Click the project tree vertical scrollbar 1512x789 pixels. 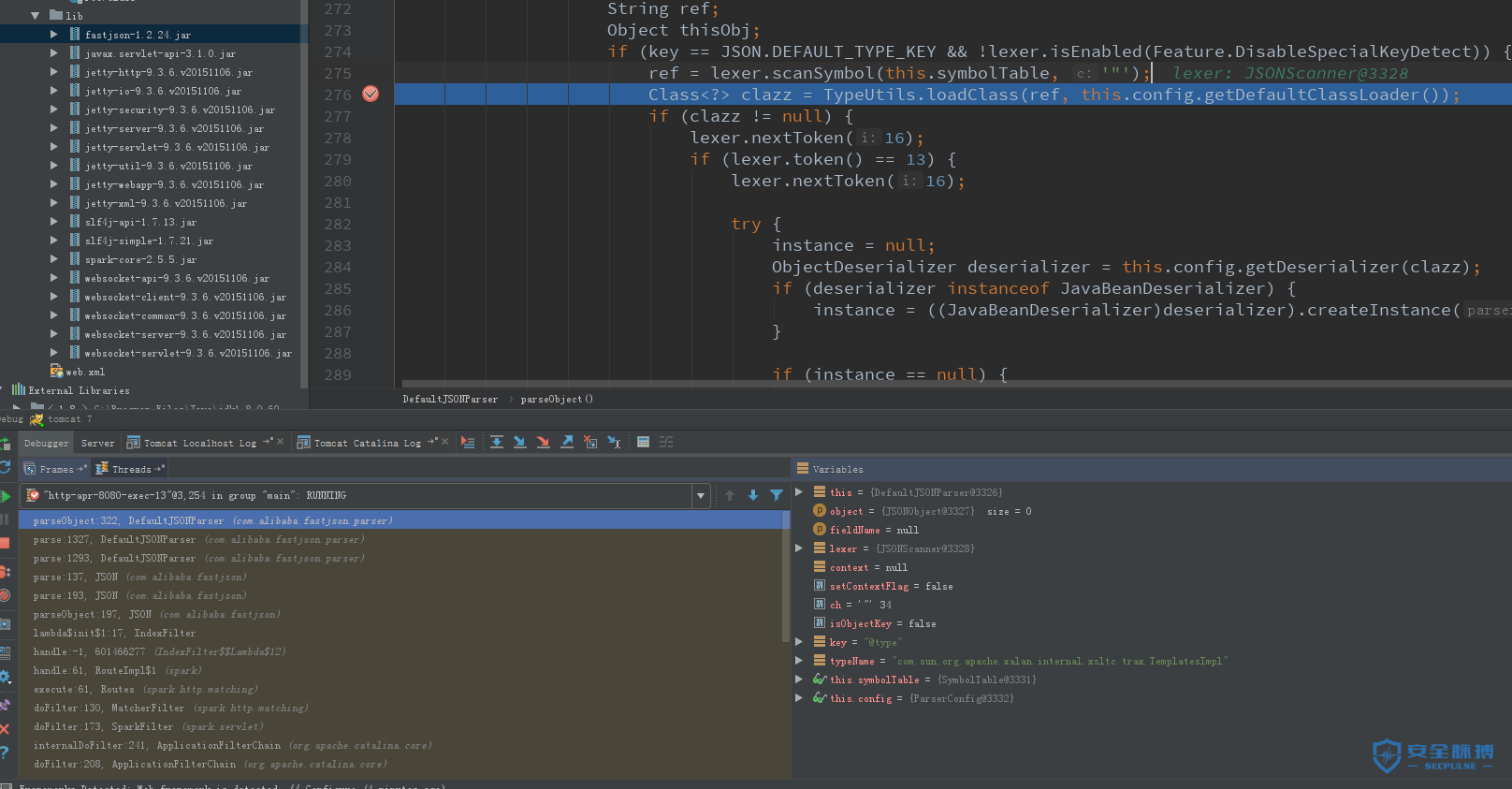coord(303,195)
